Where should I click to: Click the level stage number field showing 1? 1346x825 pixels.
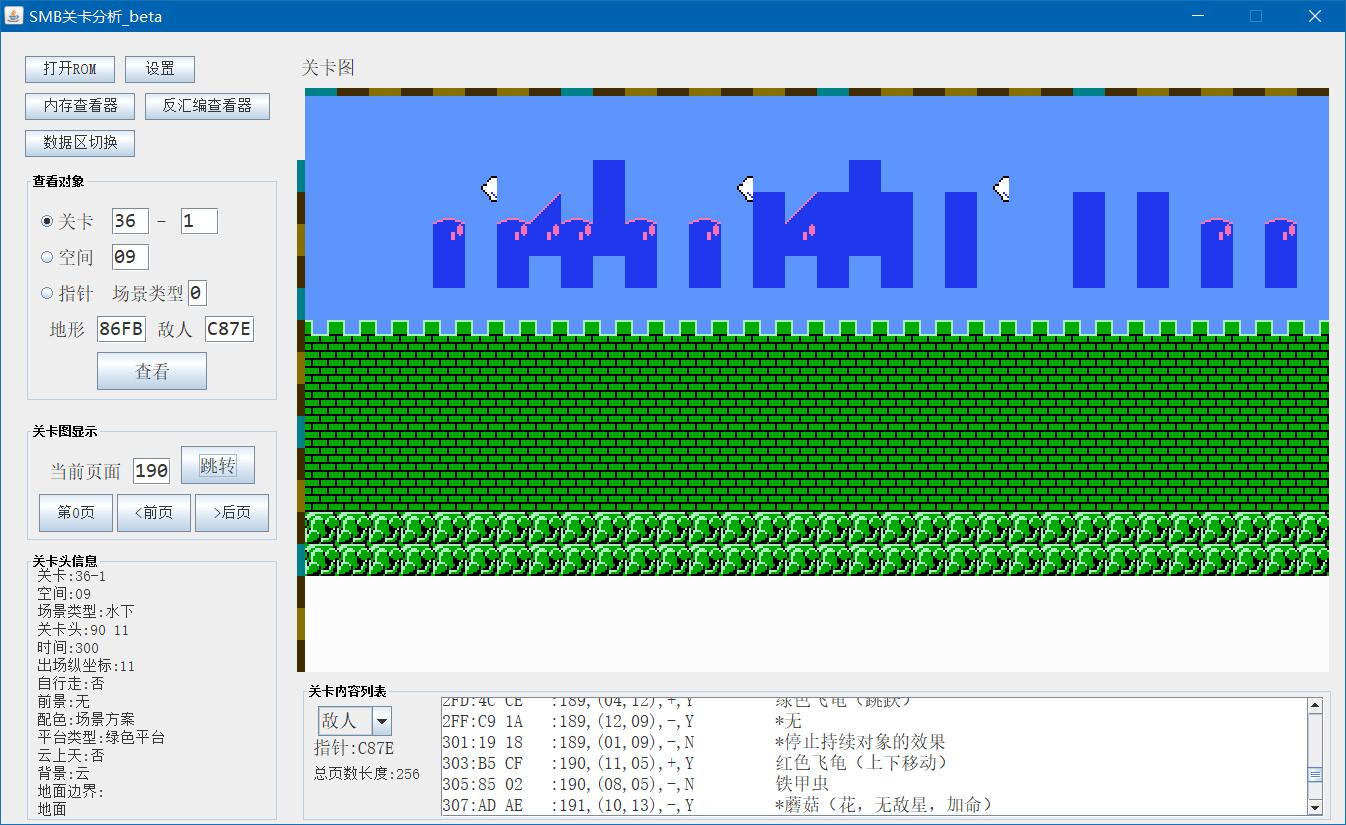199,221
